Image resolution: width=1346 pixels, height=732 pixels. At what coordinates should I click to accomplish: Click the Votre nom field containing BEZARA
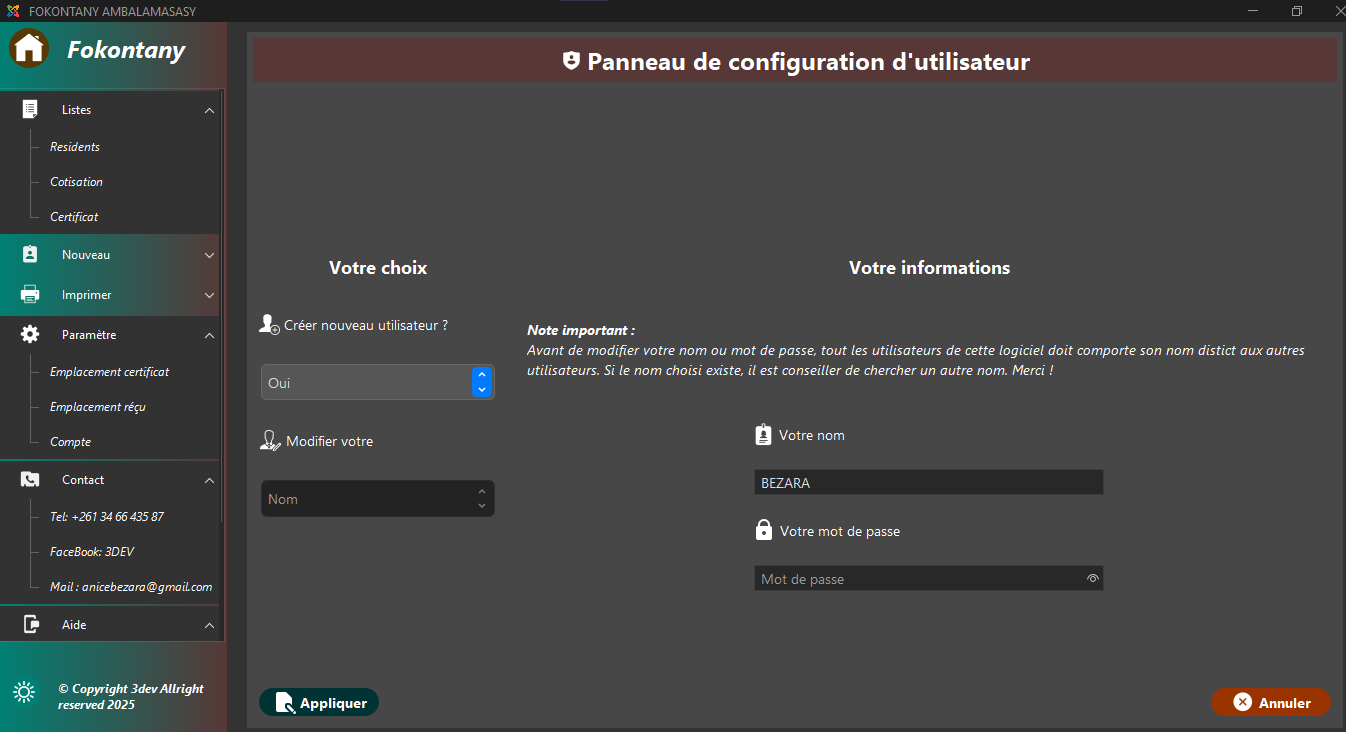[929, 482]
